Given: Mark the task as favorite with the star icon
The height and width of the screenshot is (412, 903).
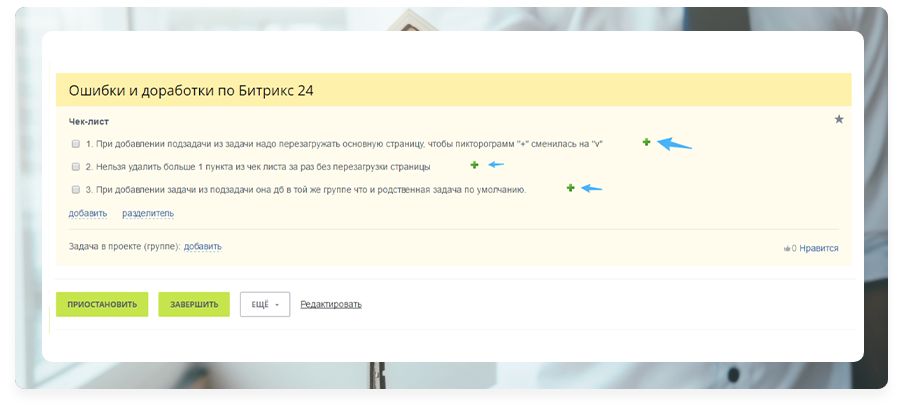Looking at the screenshot, I should click(x=839, y=120).
